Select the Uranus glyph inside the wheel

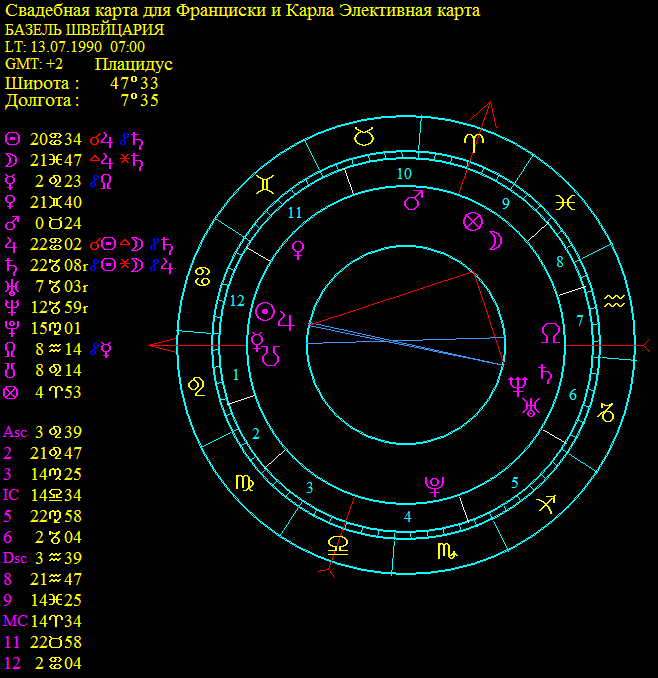pyautogui.click(x=531, y=407)
